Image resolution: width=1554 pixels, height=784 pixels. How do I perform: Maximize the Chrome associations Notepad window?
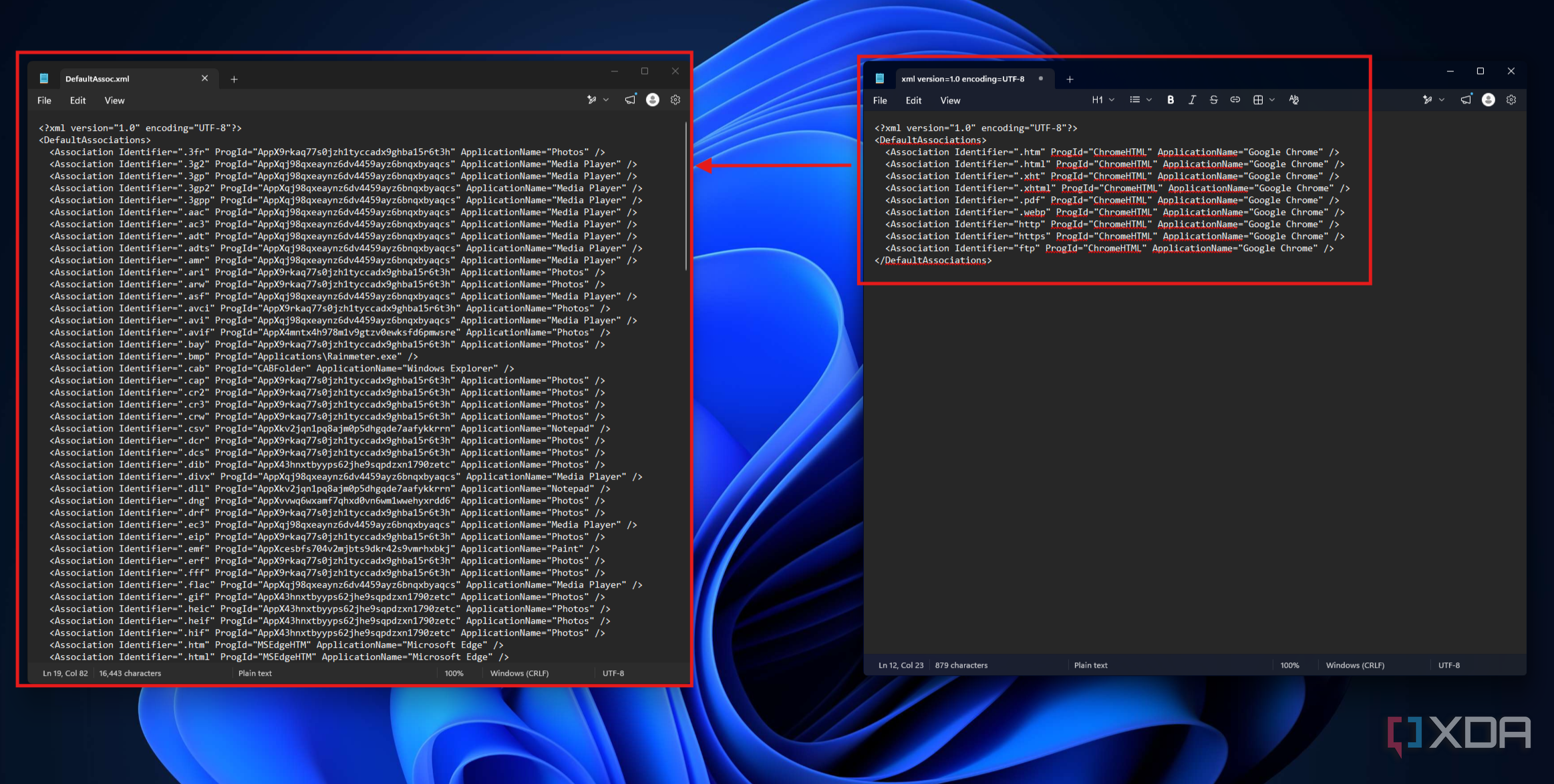[x=1481, y=71]
